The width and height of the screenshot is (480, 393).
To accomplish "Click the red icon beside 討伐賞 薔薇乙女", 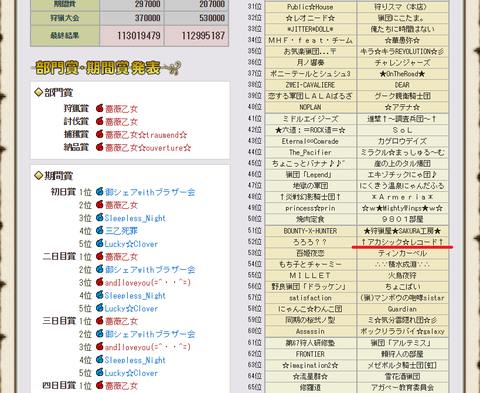I will (99, 121).
